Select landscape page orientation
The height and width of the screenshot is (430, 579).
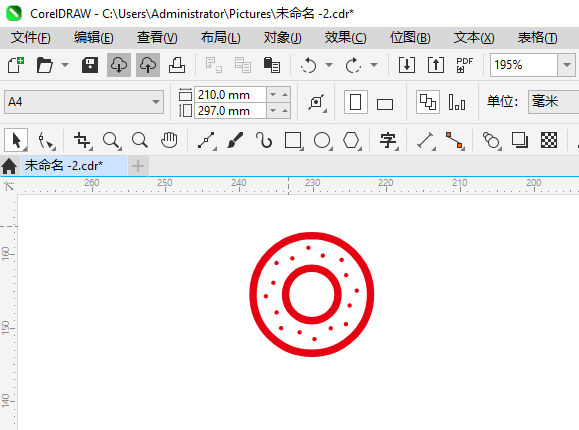[x=385, y=103]
